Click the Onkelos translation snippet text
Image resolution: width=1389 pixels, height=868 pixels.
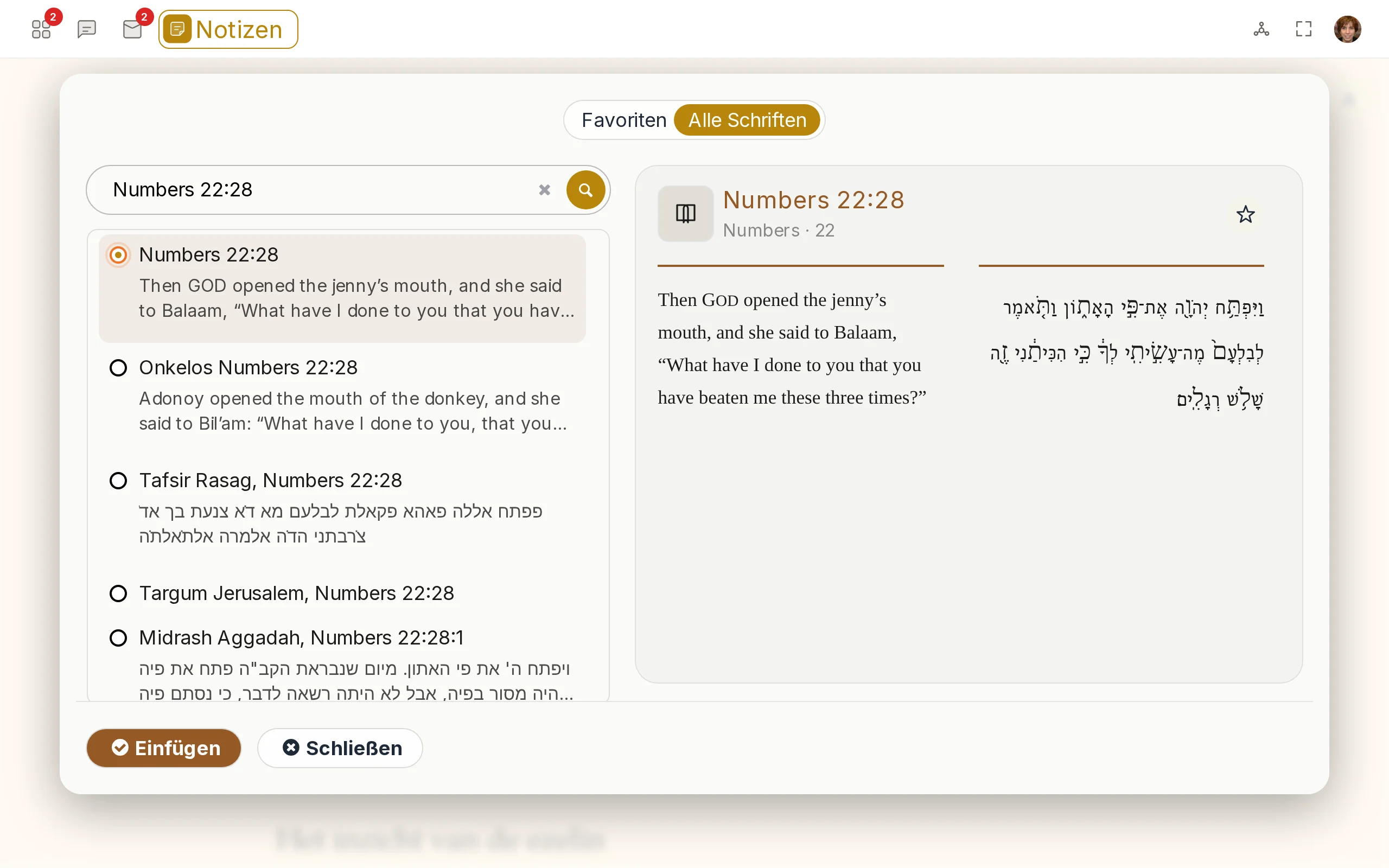353,411
